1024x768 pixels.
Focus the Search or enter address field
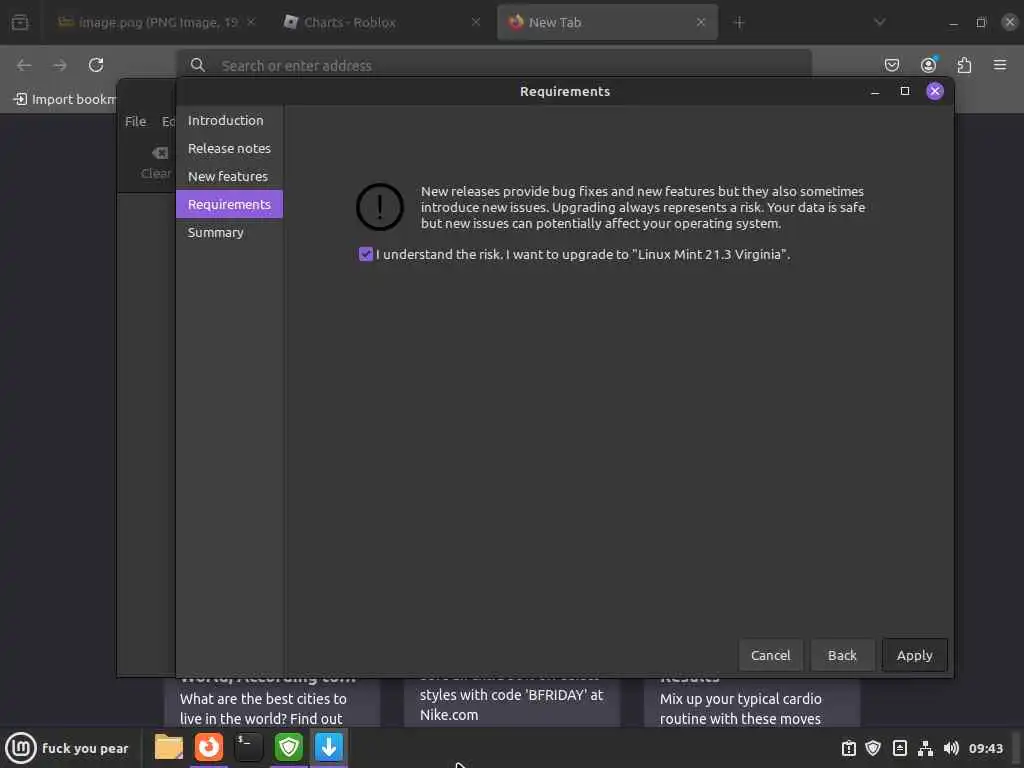tap(494, 65)
